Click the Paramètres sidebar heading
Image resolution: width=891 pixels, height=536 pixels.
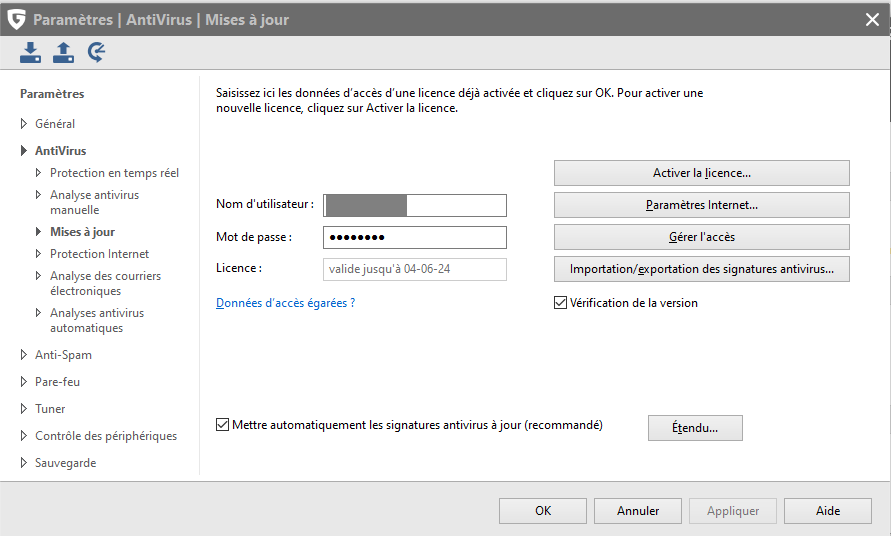click(x=52, y=94)
